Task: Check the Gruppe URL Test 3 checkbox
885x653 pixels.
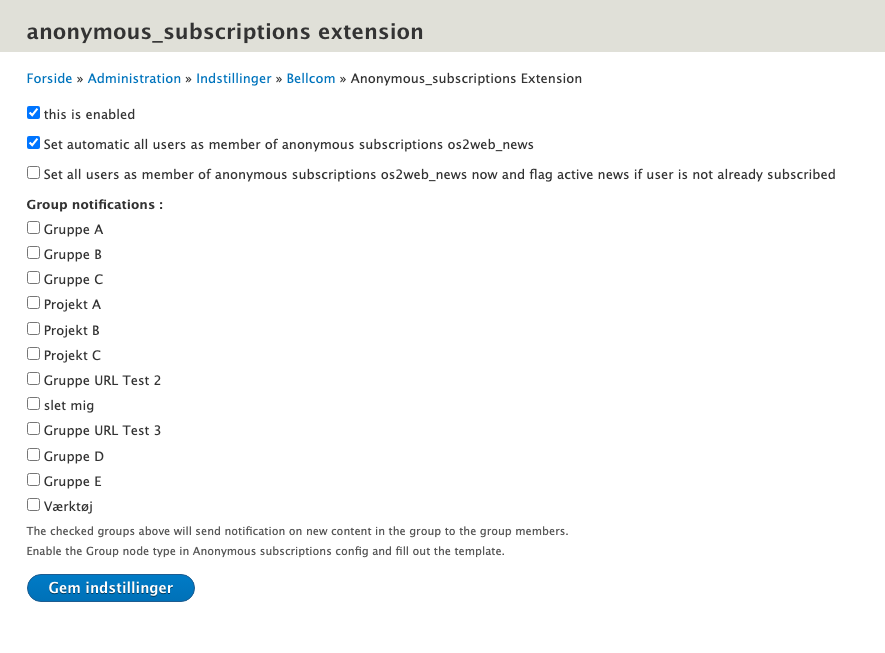Action: coord(33,428)
